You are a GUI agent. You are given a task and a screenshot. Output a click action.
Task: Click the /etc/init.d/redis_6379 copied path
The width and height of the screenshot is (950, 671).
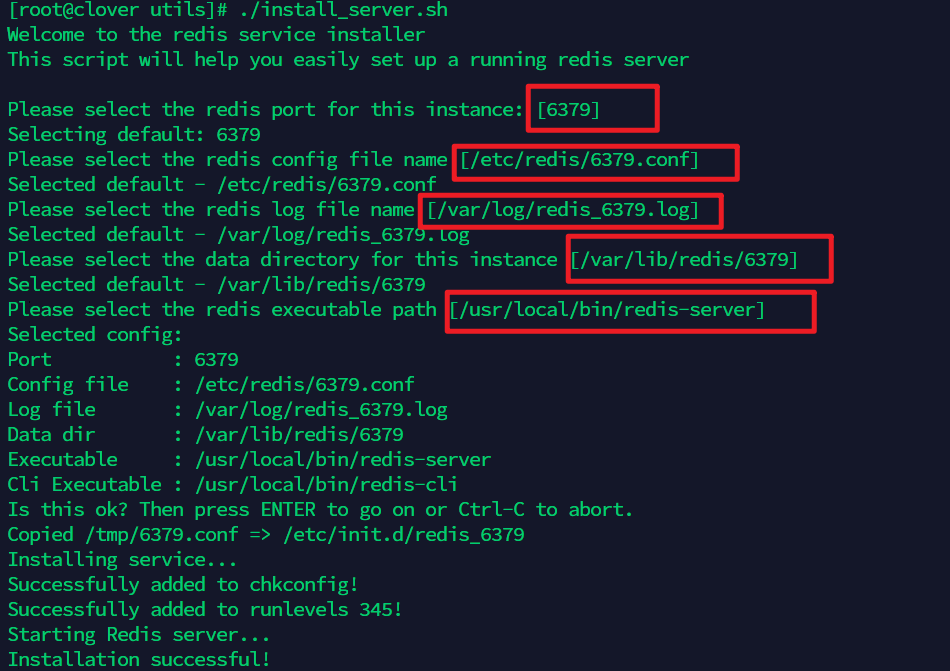pyautogui.click(x=404, y=535)
